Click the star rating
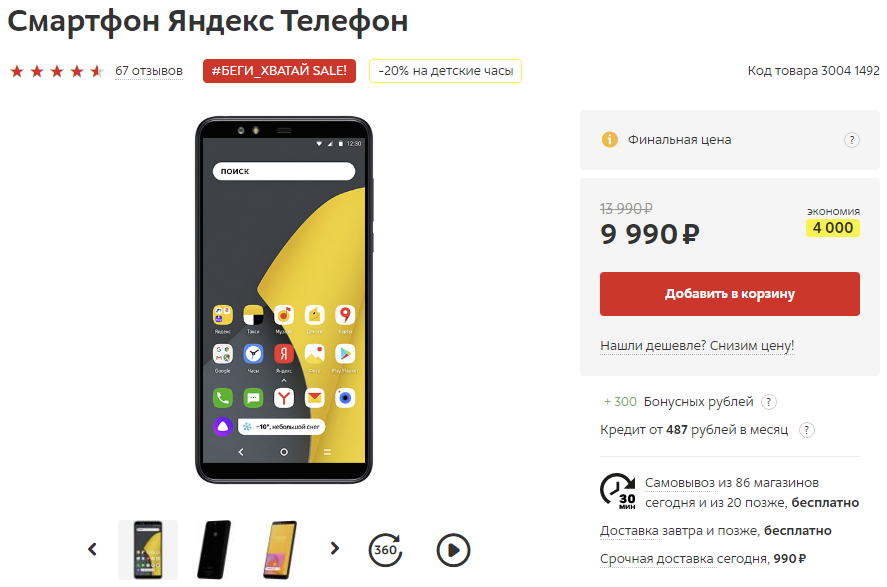Screen dimensions: 887x587 point(57,71)
